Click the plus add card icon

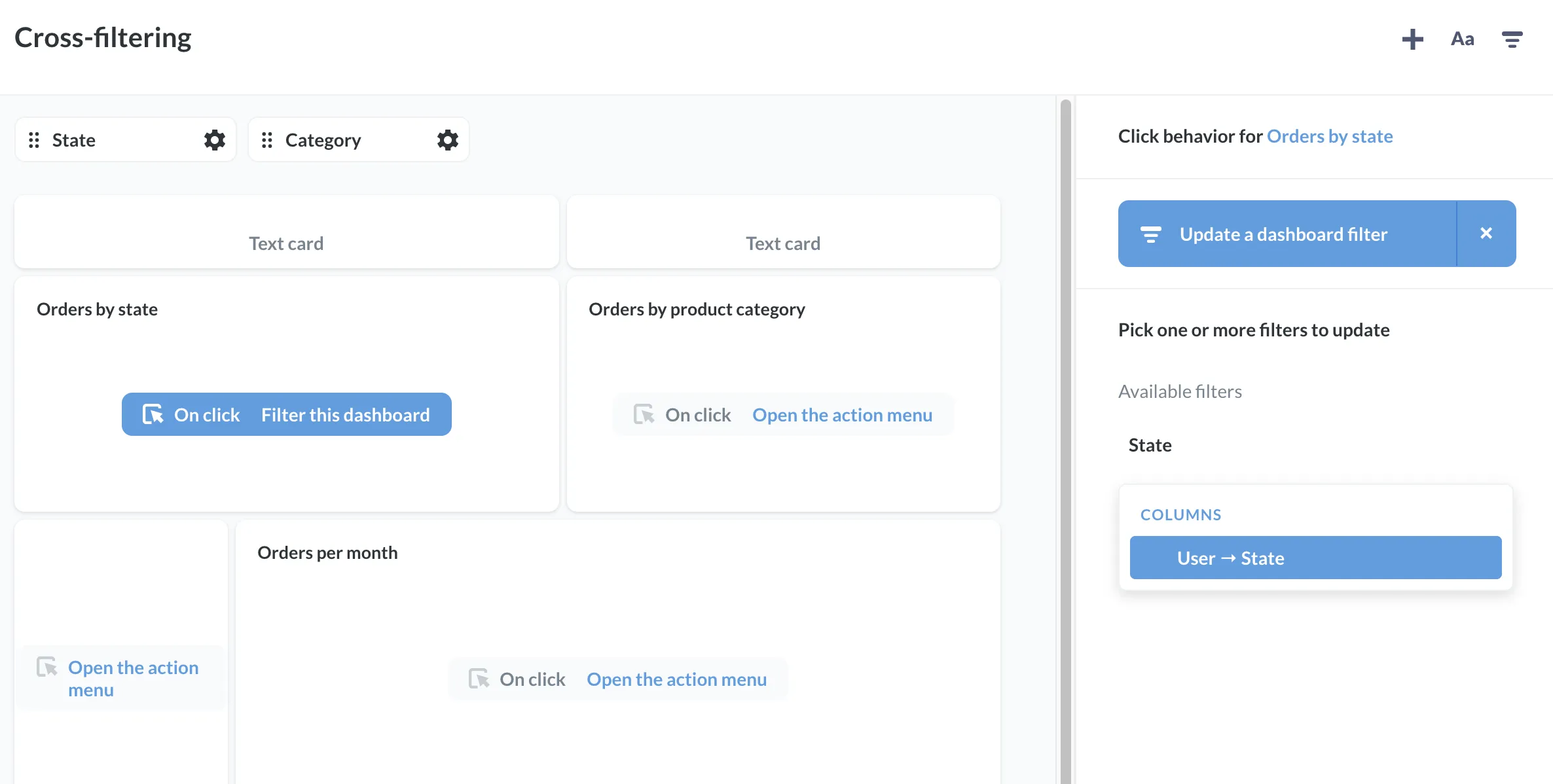[1412, 39]
